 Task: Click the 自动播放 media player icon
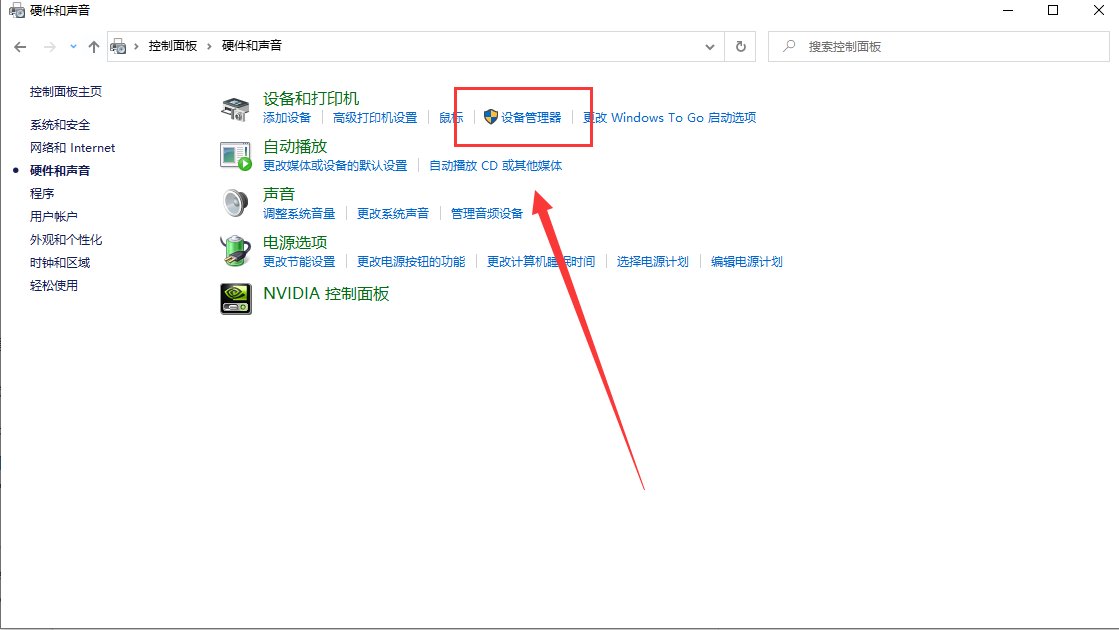[x=234, y=152]
